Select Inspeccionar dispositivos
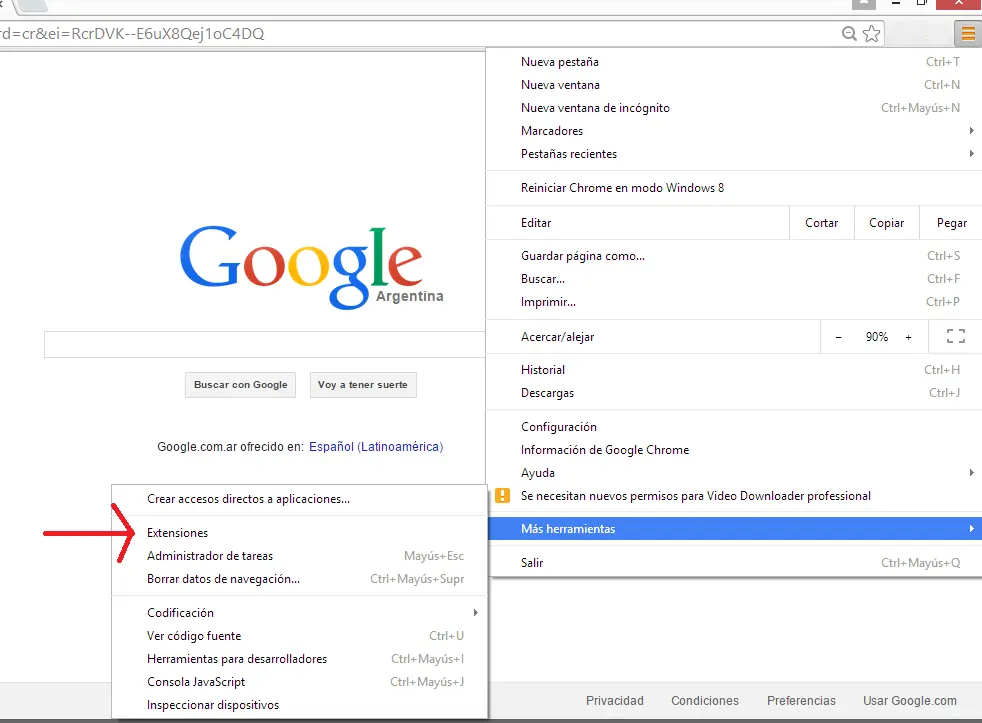The image size is (982, 723). point(299,705)
